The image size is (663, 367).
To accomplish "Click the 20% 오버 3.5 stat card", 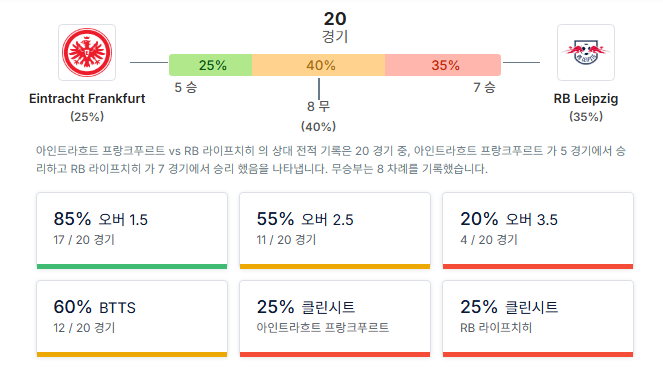I will pos(538,230).
